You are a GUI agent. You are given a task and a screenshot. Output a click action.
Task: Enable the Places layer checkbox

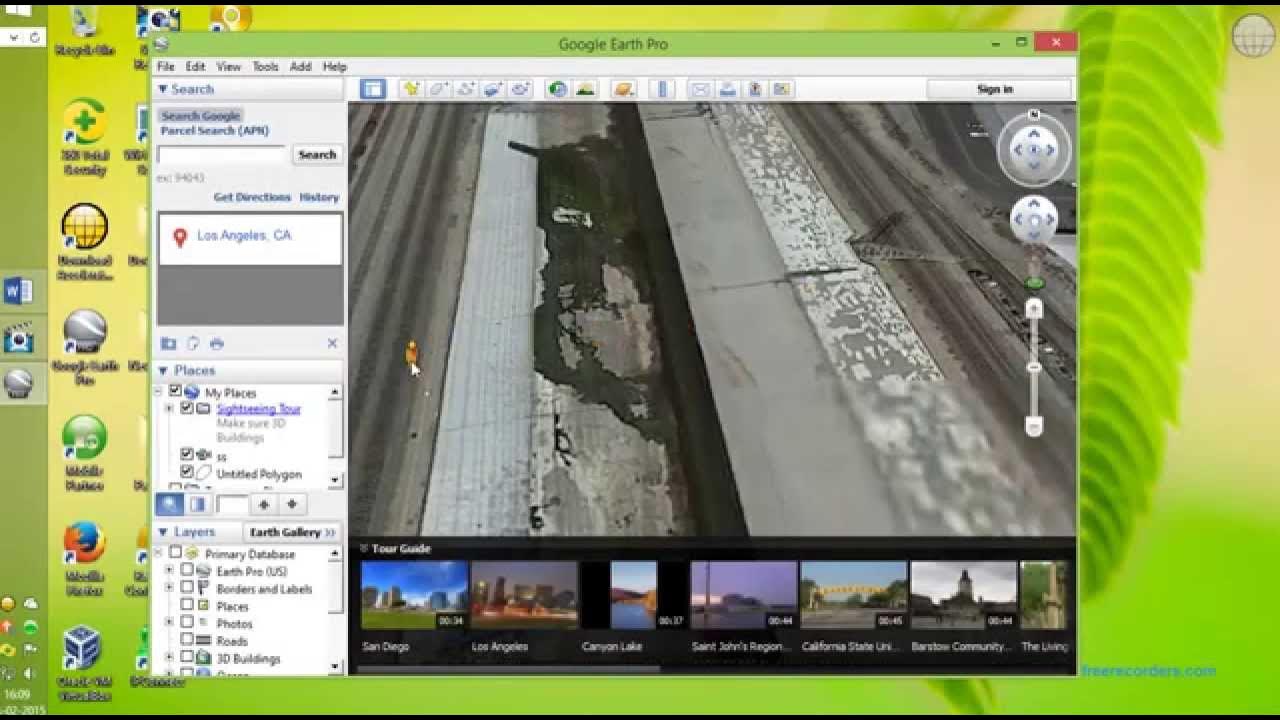186,605
